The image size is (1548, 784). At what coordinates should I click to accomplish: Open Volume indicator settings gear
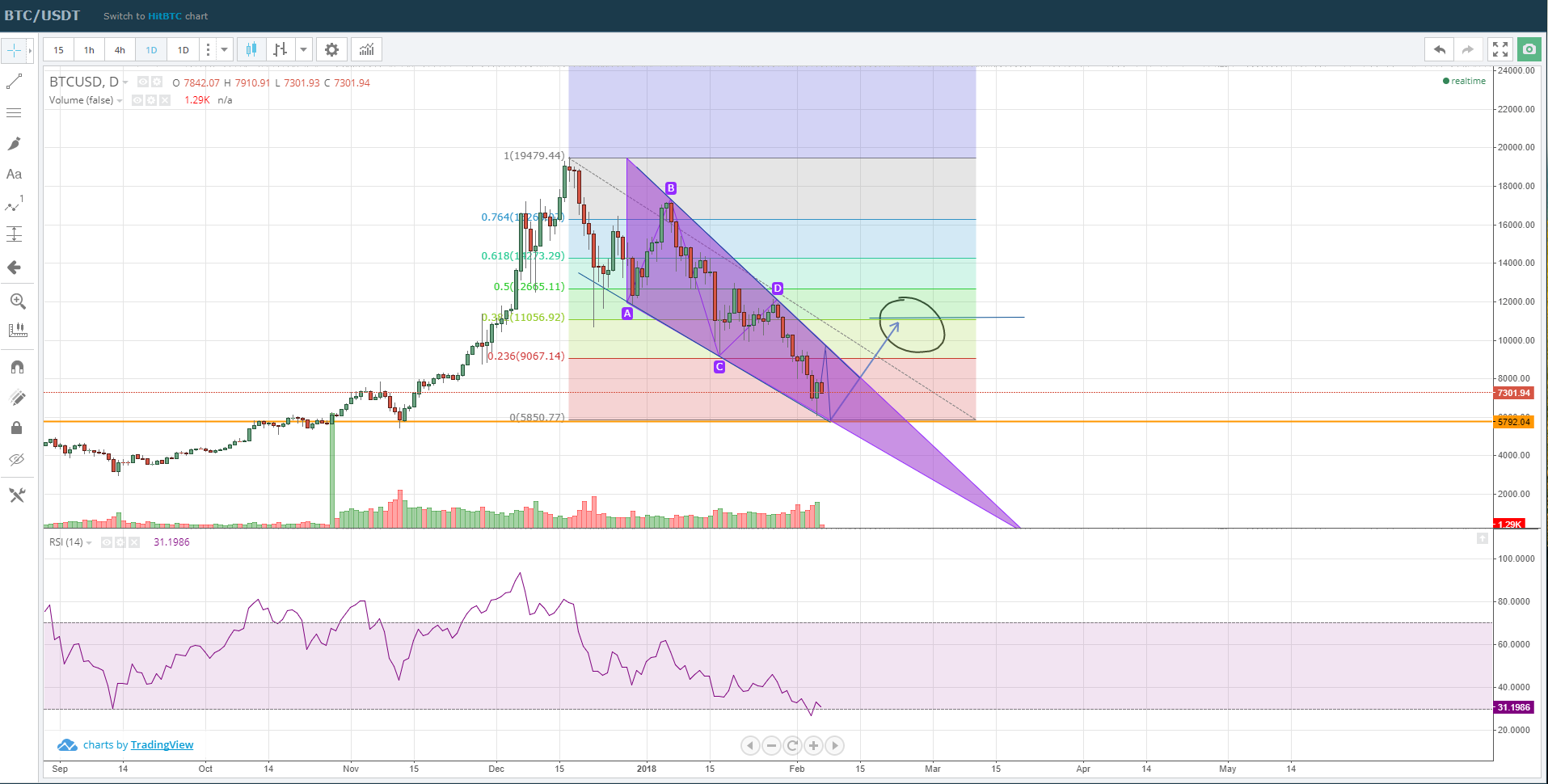pos(151,100)
